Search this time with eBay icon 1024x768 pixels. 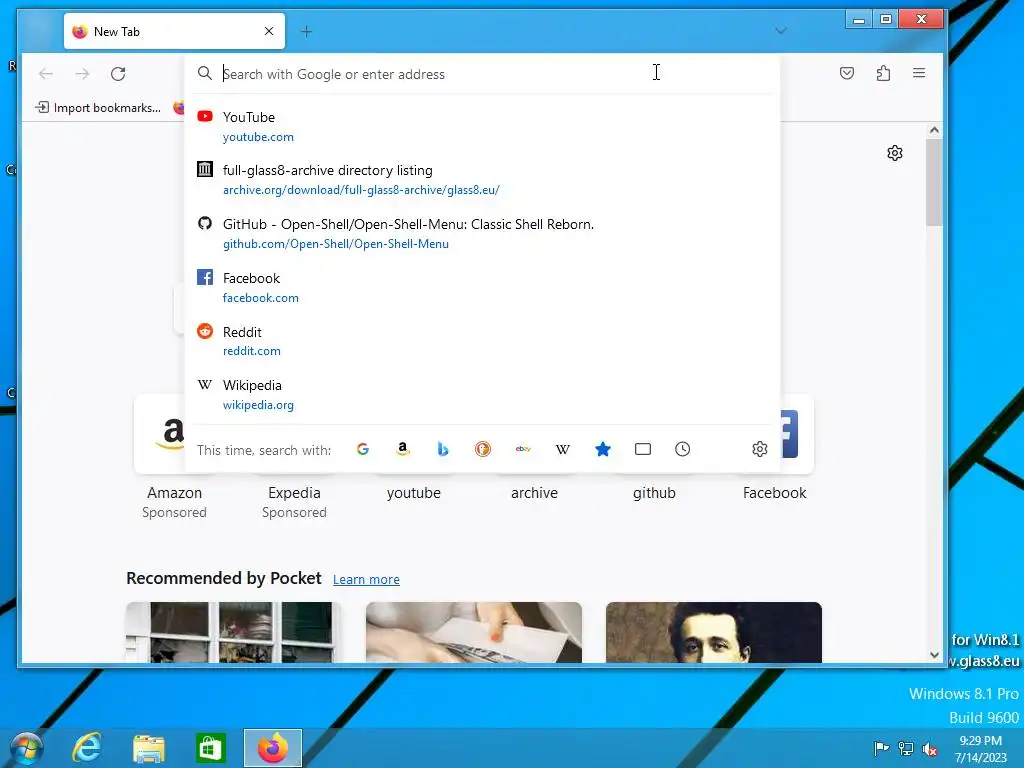coord(523,449)
